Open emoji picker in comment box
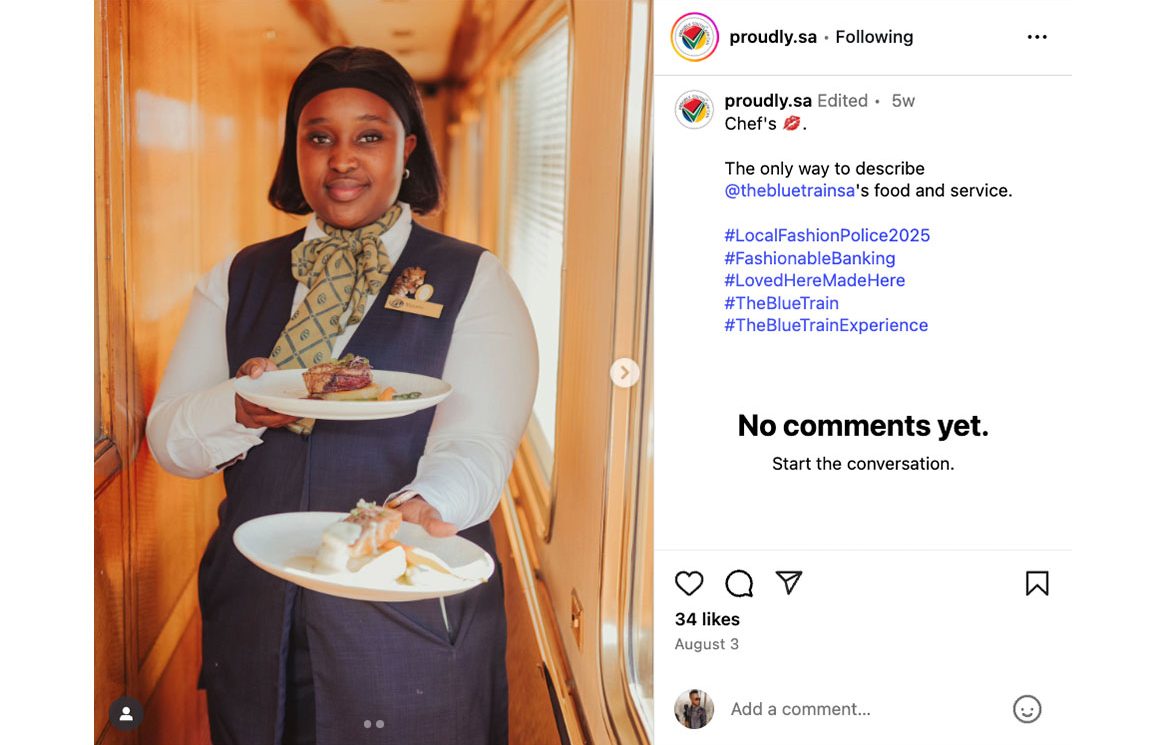This screenshot has height=745, width=1166. pyautogui.click(x=1027, y=709)
